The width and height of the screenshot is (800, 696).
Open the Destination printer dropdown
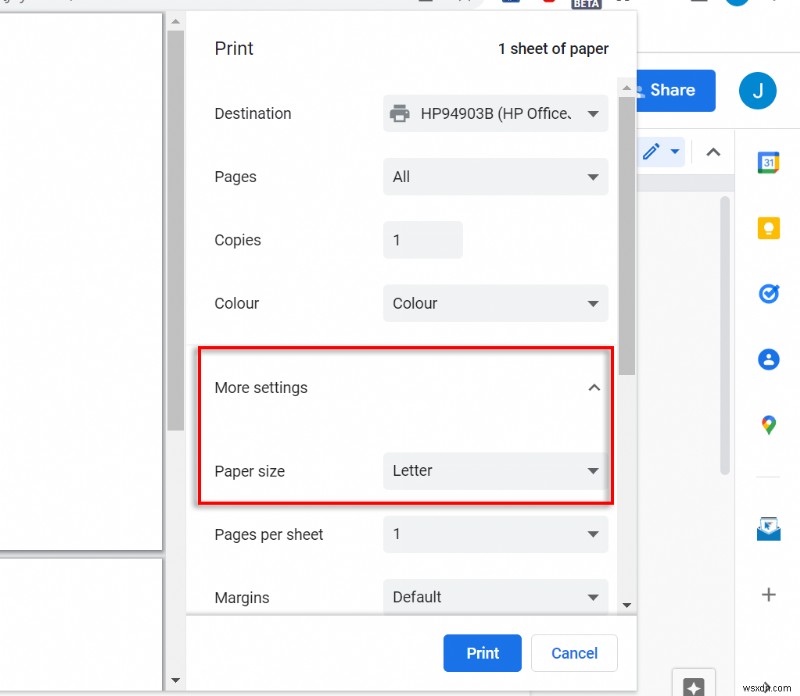tap(495, 113)
